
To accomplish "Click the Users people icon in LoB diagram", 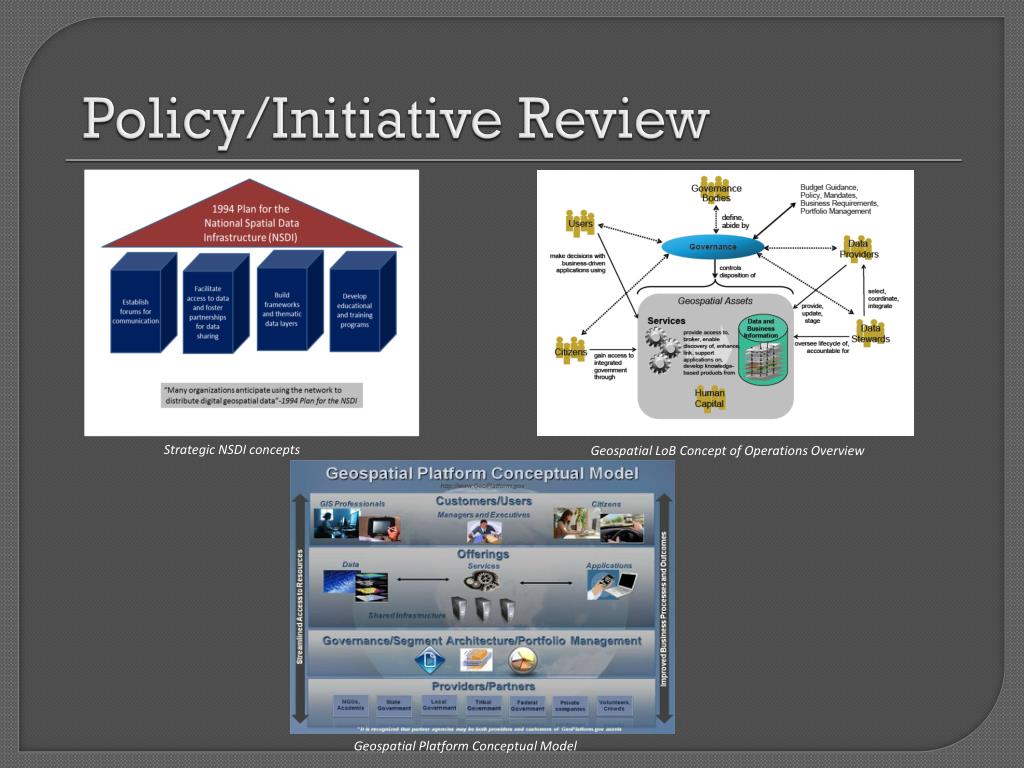I will [580, 223].
